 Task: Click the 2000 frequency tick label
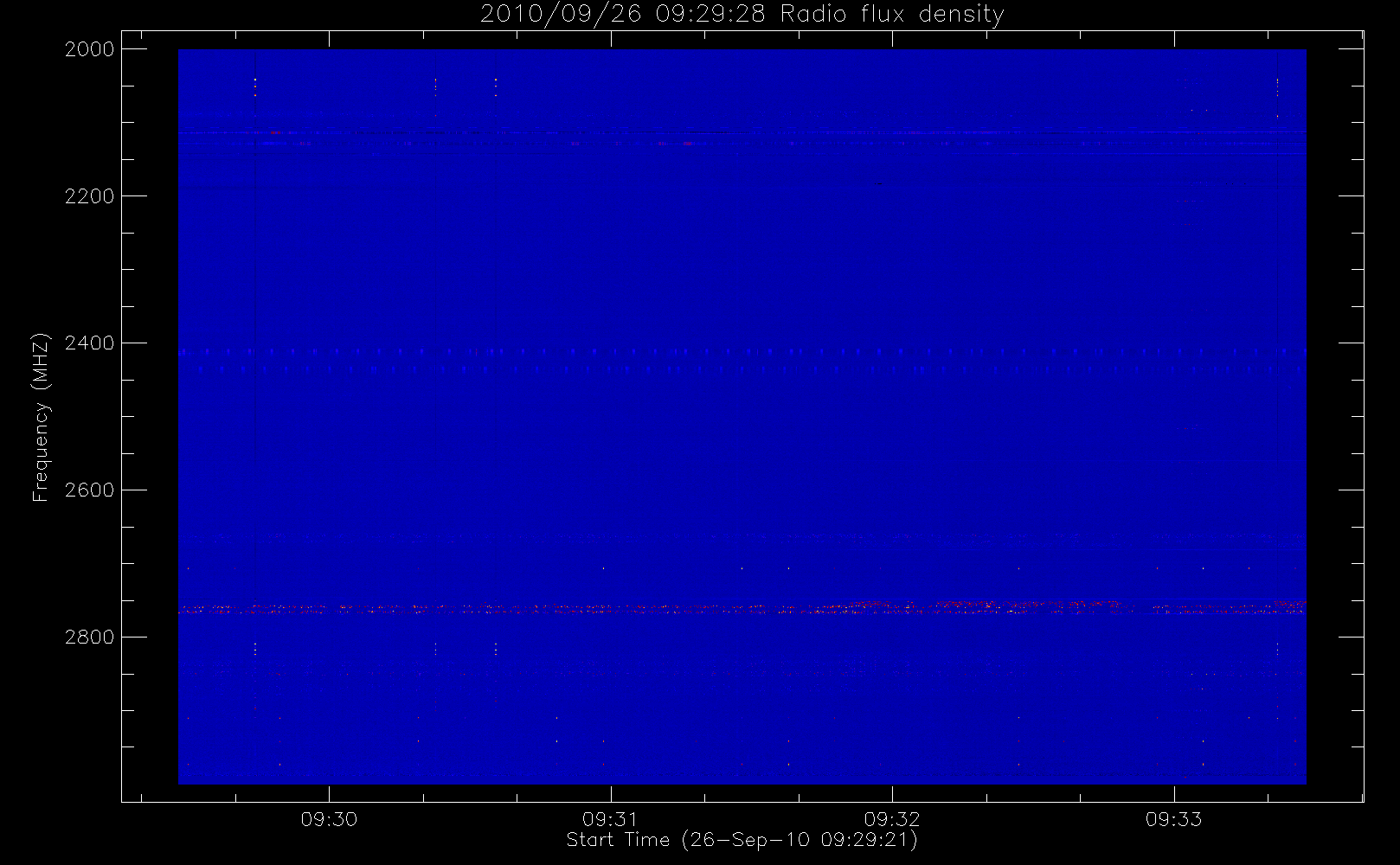pyautogui.click(x=90, y=49)
